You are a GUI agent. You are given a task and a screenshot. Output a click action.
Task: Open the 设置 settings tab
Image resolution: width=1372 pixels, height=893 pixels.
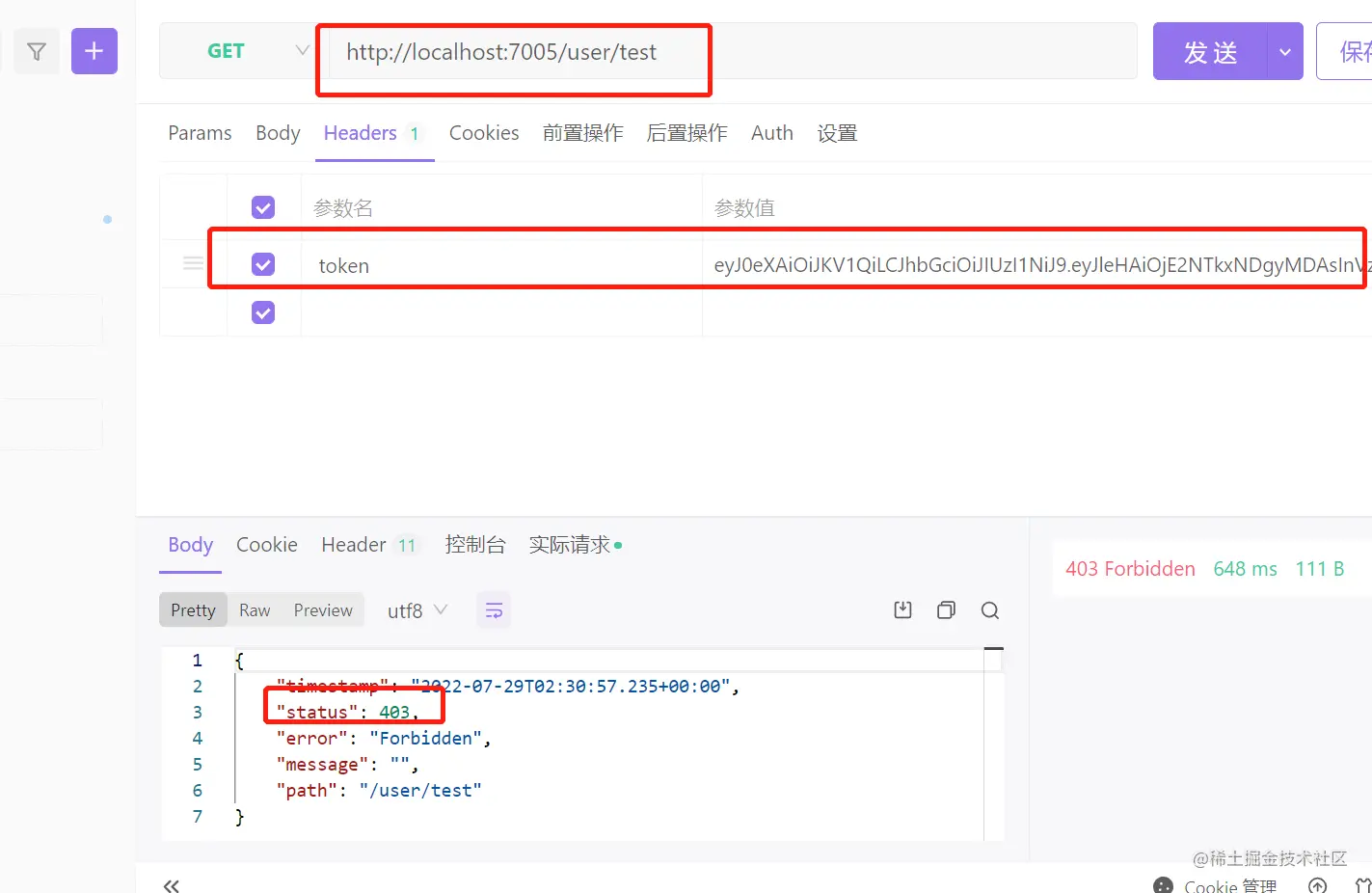pyautogui.click(x=837, y=133)
